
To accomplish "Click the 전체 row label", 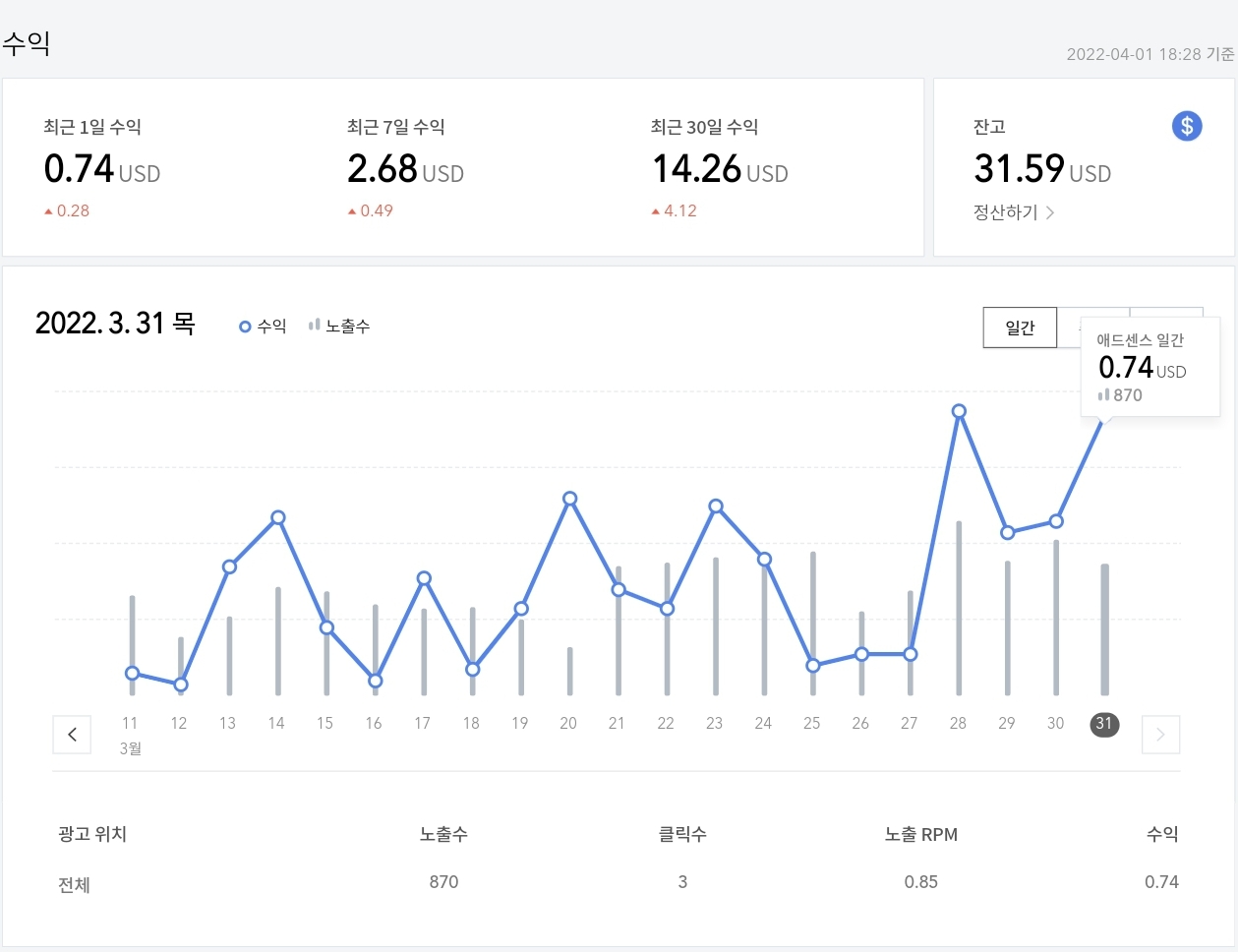I will click(74, 885).
